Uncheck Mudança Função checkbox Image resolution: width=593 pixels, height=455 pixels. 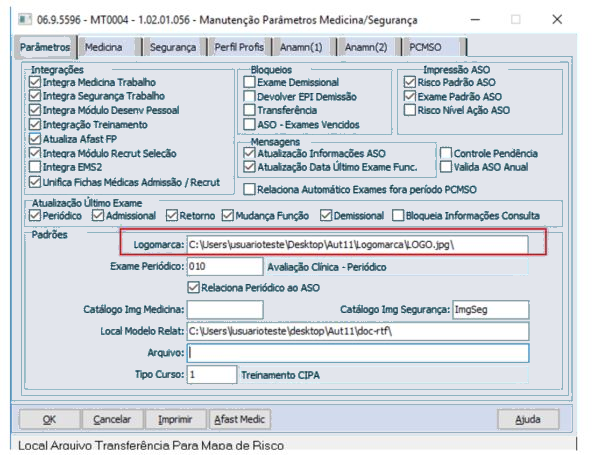228,216
